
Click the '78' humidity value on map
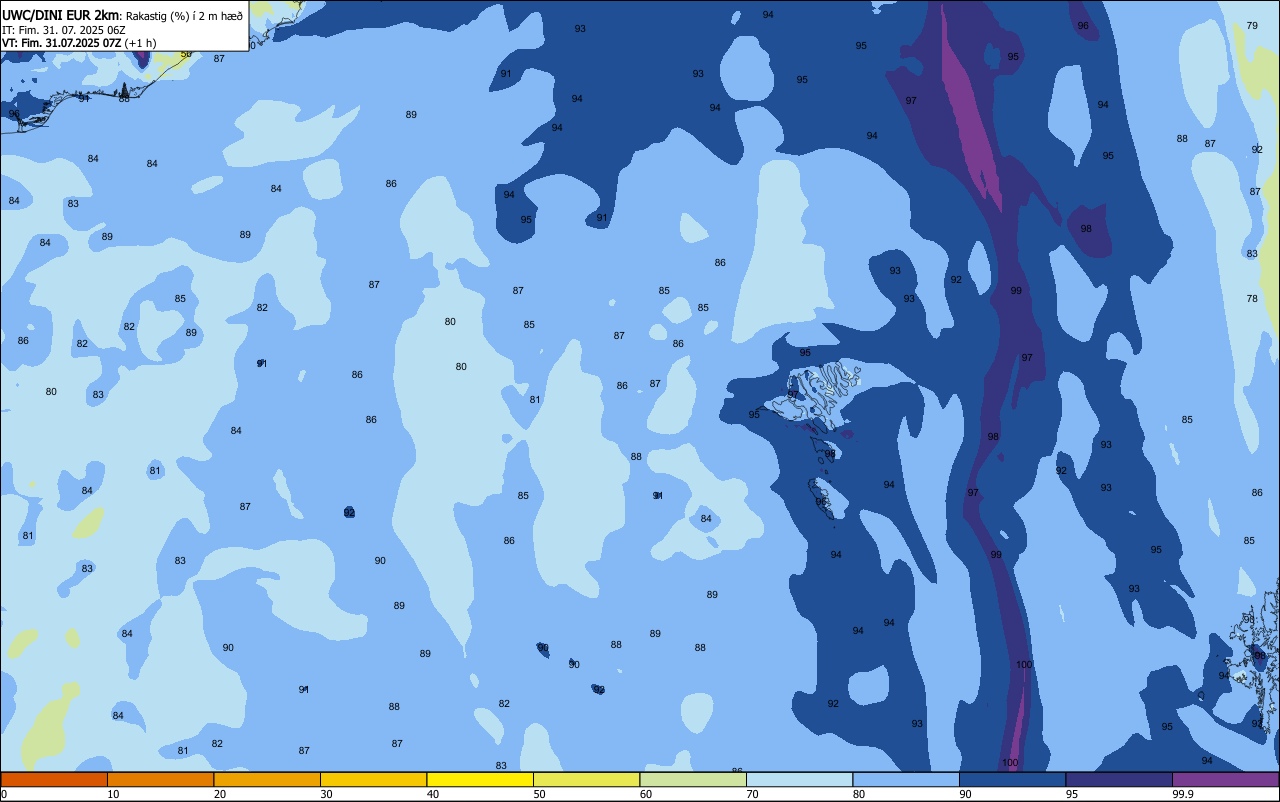[x=1252, y=299]
